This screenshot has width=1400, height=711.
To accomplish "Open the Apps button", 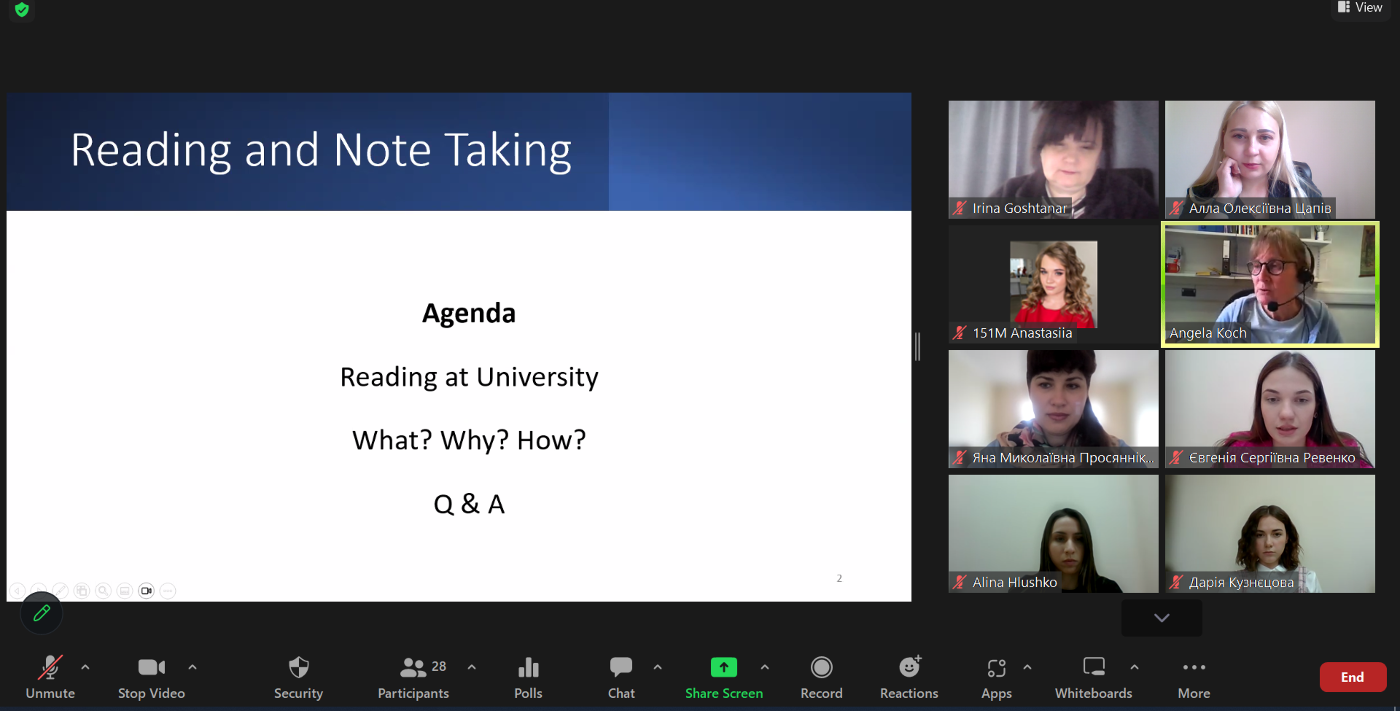I will (996, 677).
